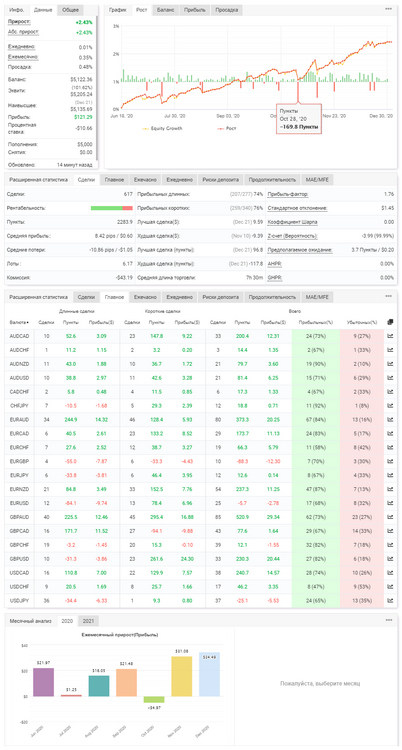Open AUDCAD row chart icon
Image resolution: width=402 pixels, height=750 pixels.
pyautogui.click(x=390, y=336)
